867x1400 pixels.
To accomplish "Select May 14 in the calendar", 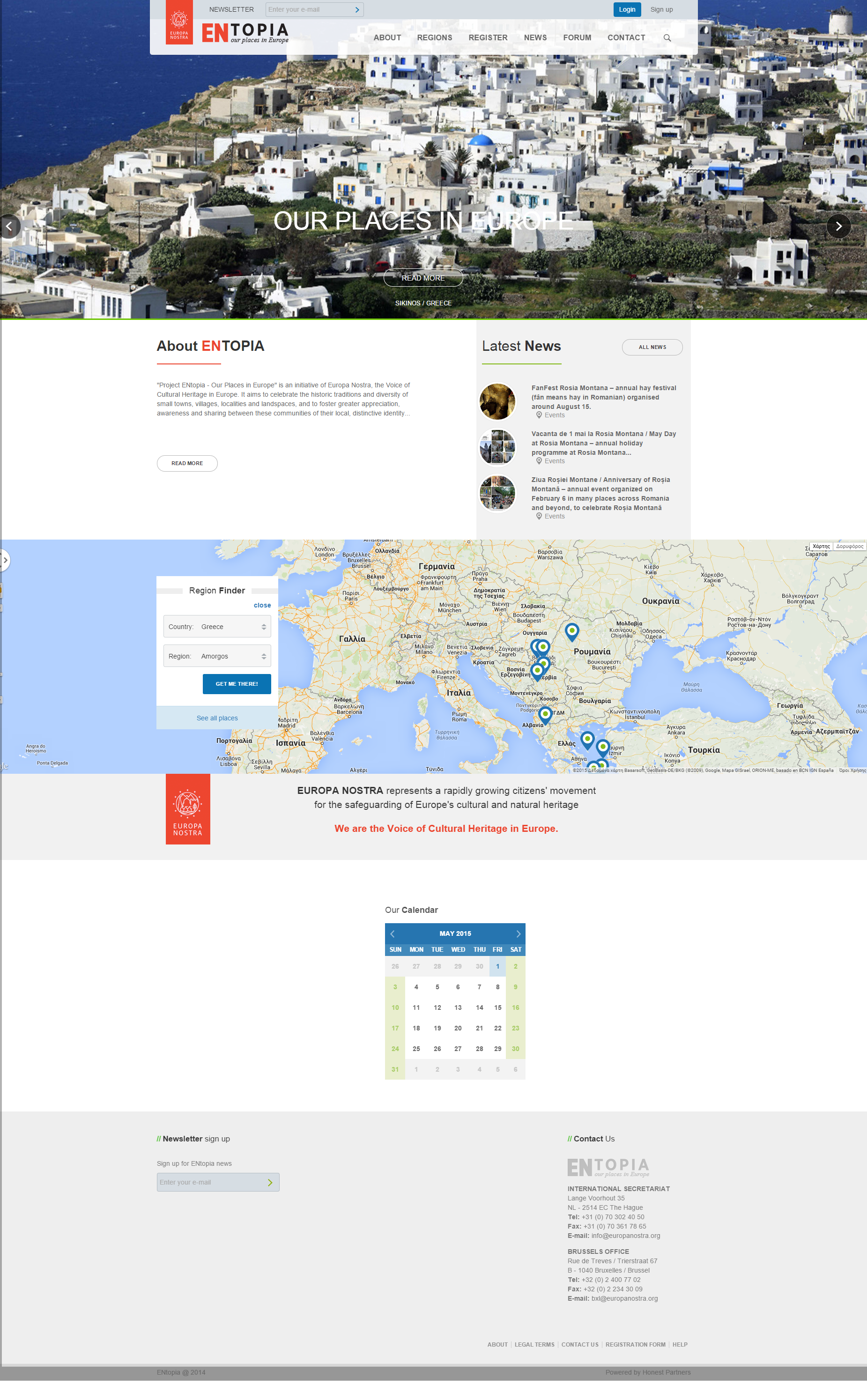I will coord(479,1007).
